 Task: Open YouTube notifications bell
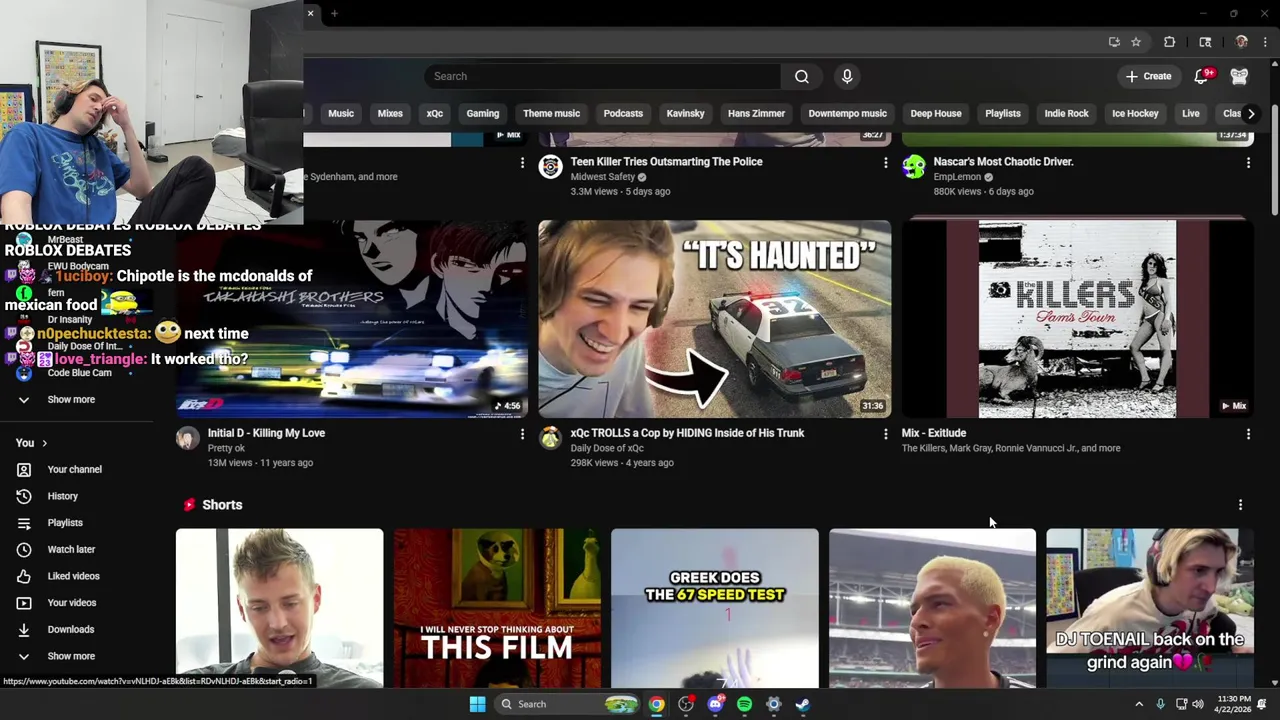coord(1203,76)
